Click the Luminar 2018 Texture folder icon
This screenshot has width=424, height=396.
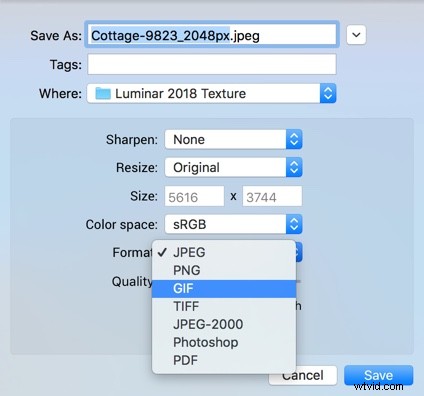(x=103, y=93)
